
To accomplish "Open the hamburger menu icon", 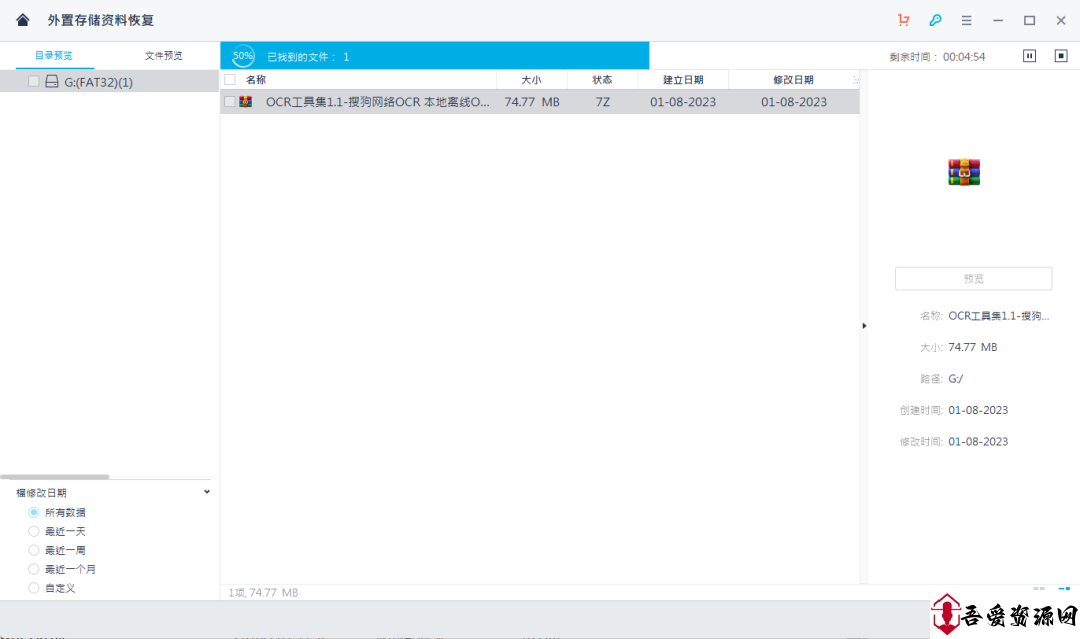I will click(x=966, y=21).
